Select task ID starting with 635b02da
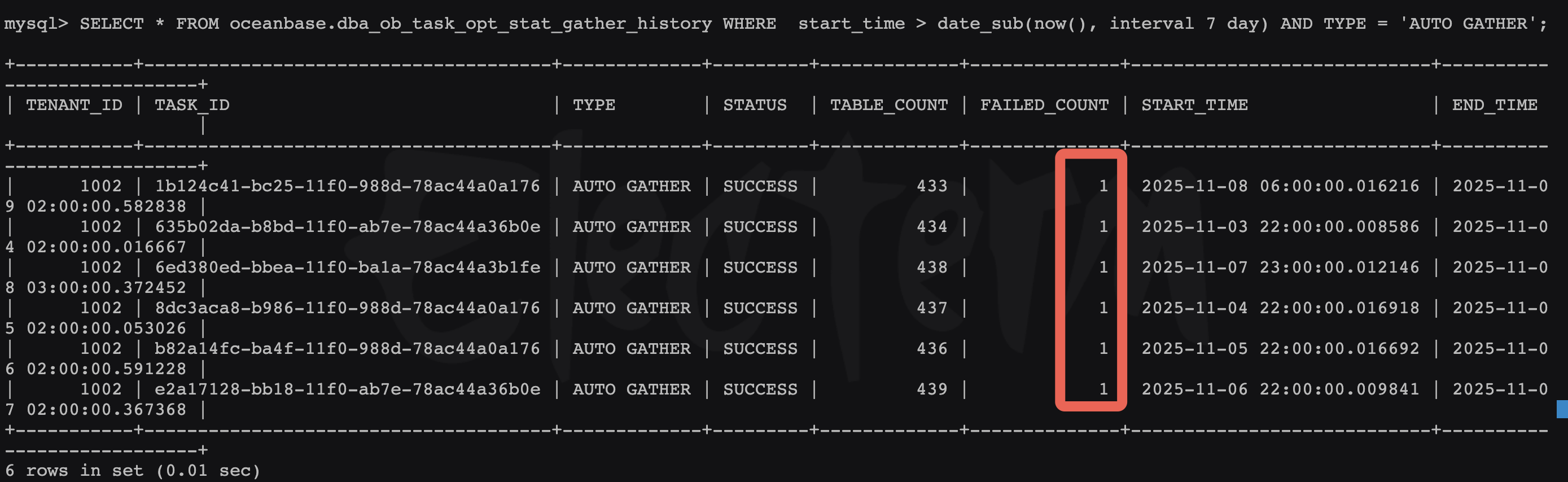 (347, 227)
